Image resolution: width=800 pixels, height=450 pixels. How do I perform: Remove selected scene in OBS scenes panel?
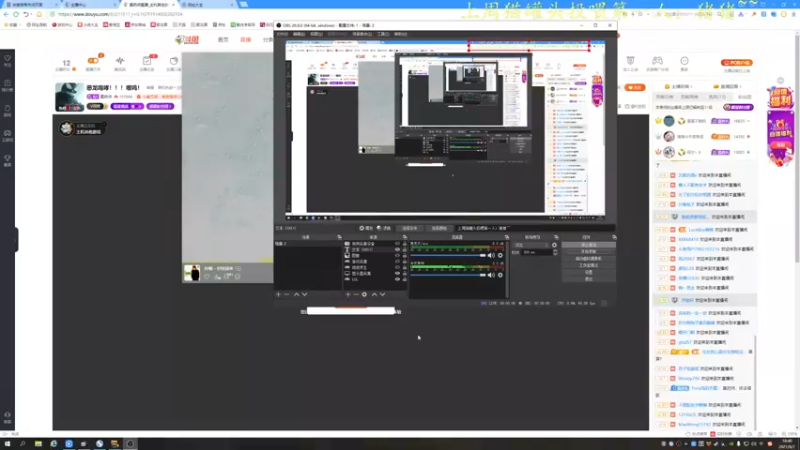tap(287, 294)
